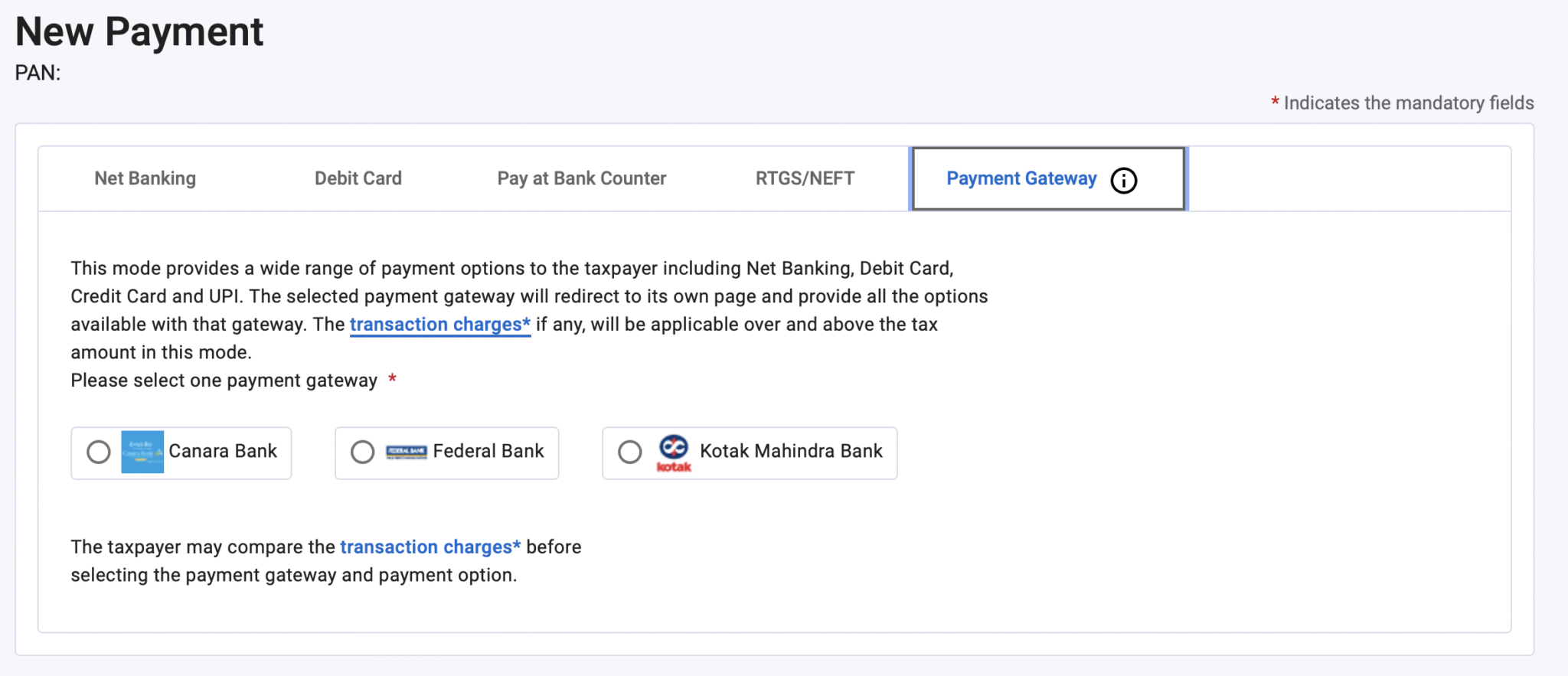This screenshot has height=676, width=1568.
Task: Click the info icon beside Payment Gateway
Action: [1123, 181]
